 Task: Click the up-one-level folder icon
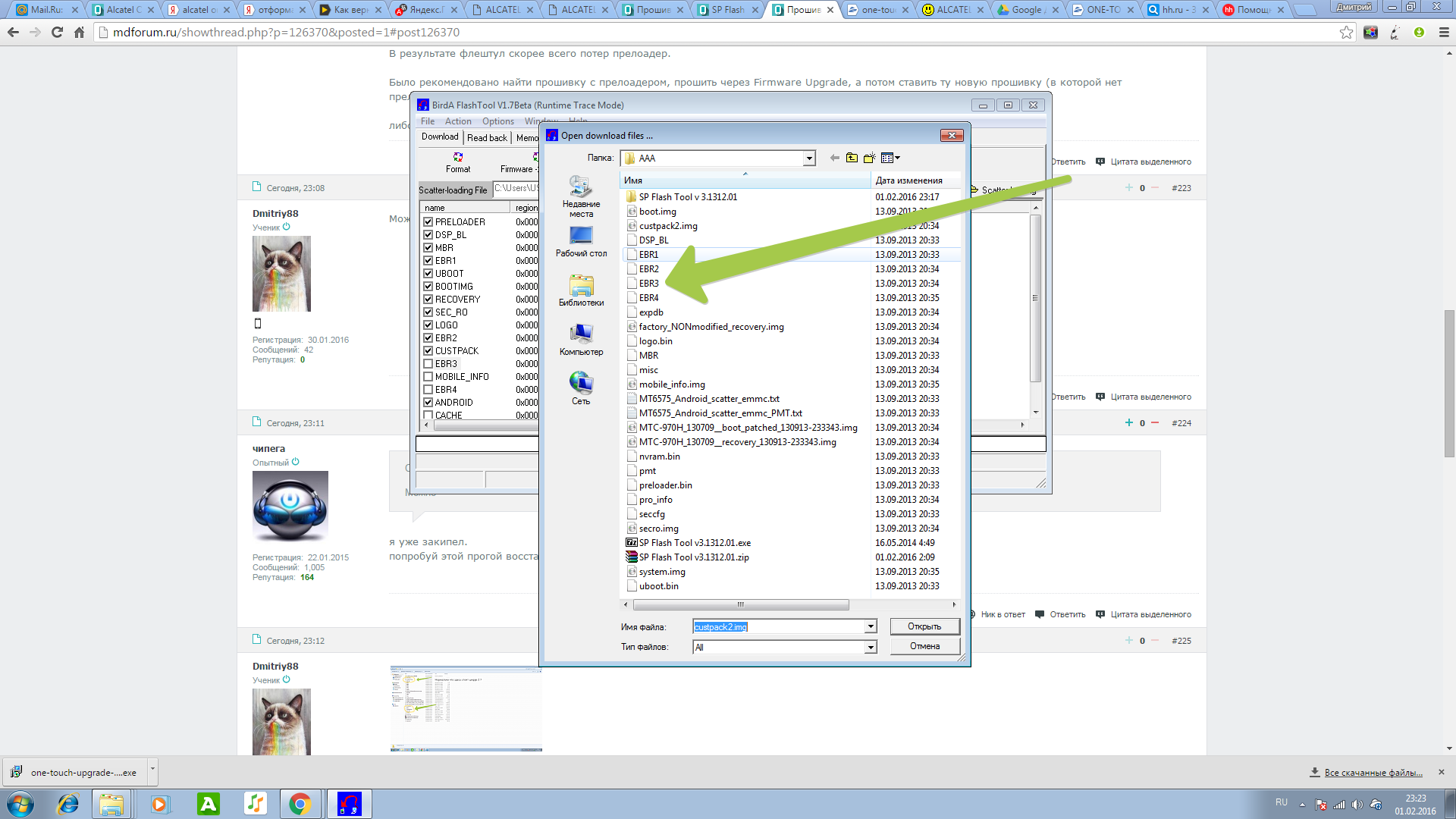click(852, 158)
